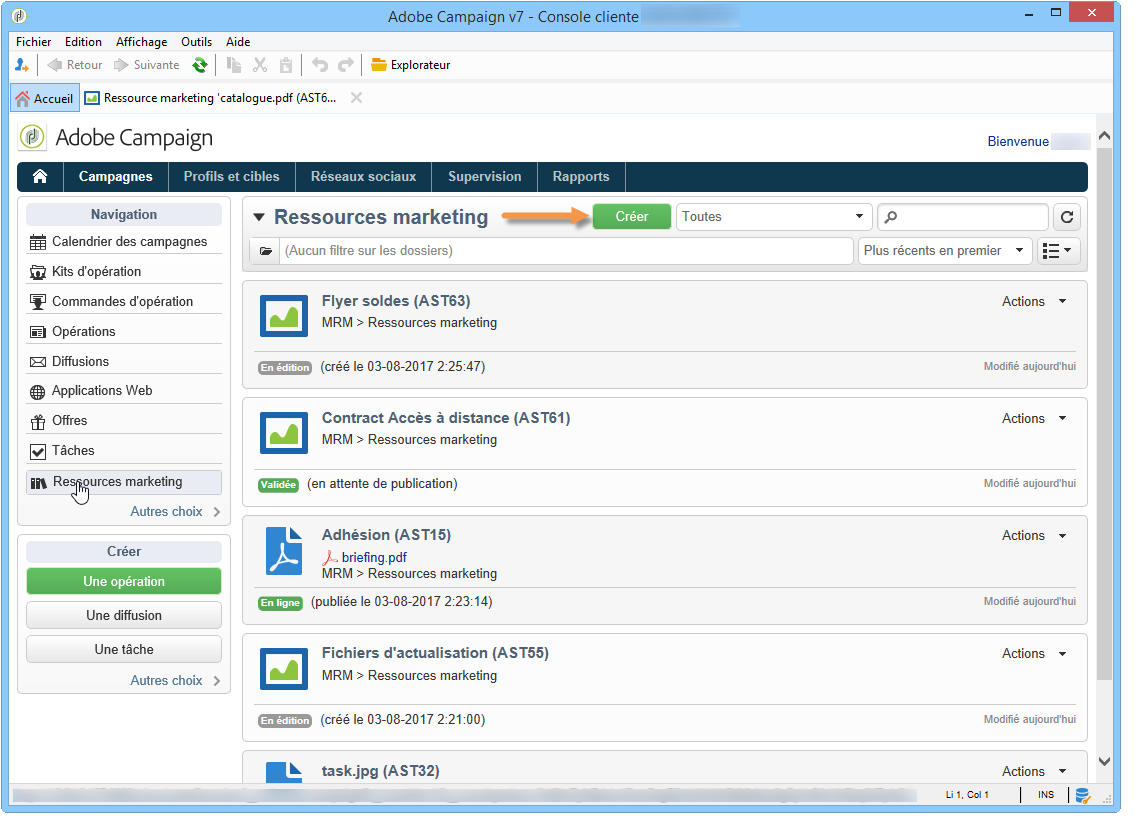The height and width of the screenshot is (824, 1137).
Task: Open Kits d'opération in navigation
Action: (124, 271)
